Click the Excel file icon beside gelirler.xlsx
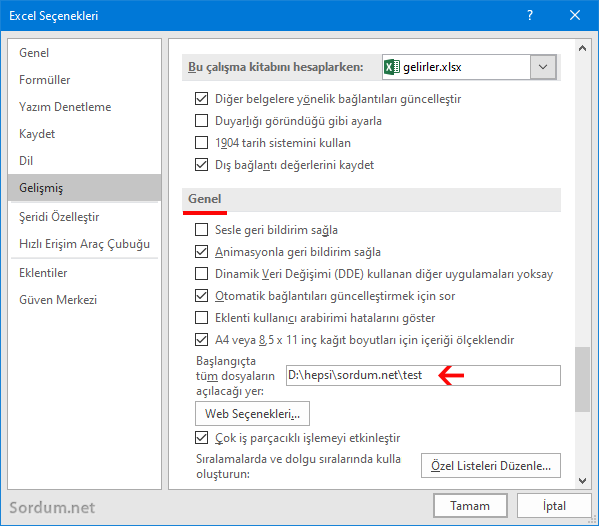 coord(392,67)
